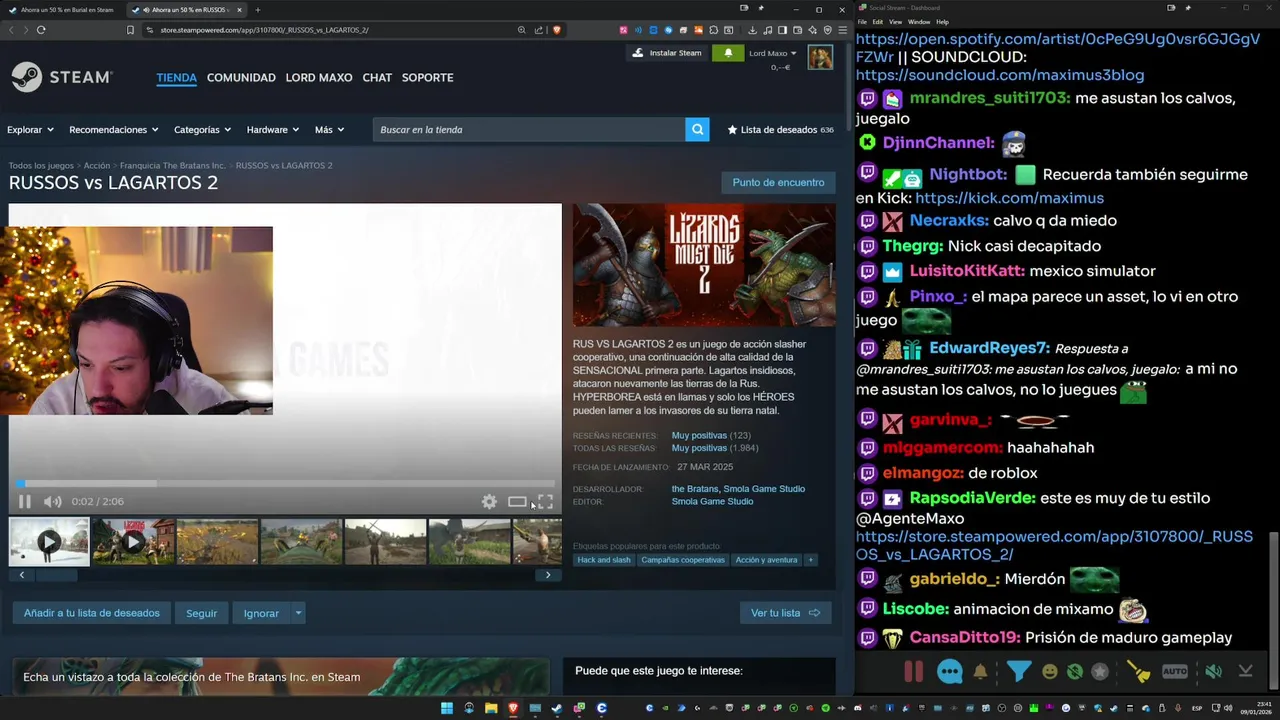1280x720 pixels.
Task: Mute the trailer video volume icon
Action: tap(53, 502)
